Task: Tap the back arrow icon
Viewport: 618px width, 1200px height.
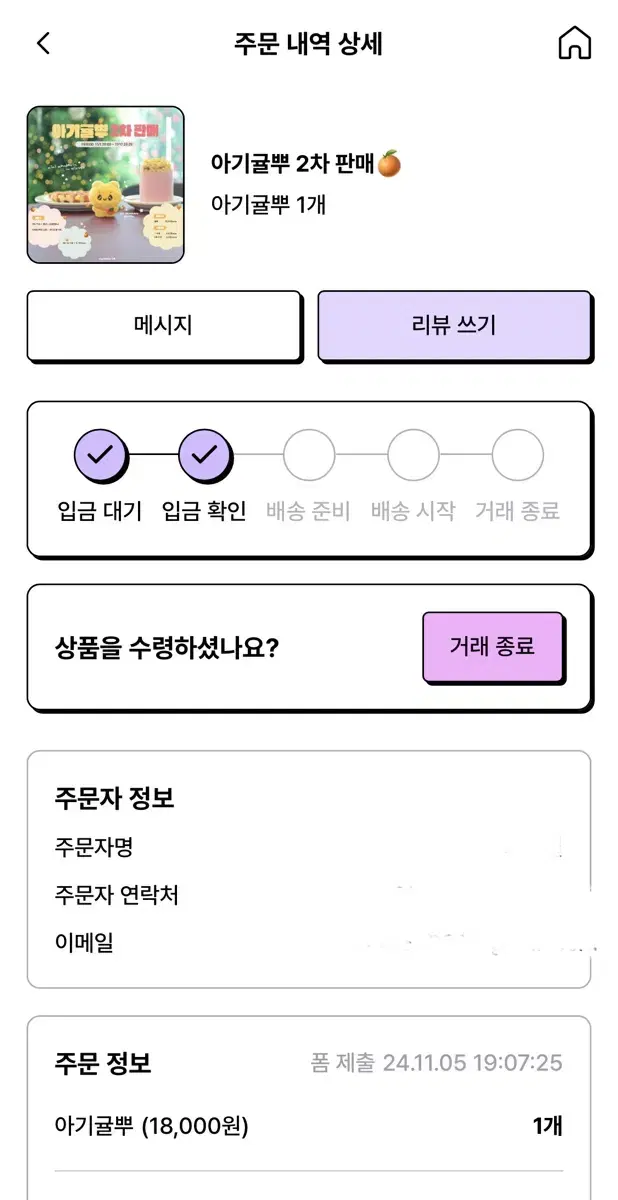Action: [43, 44]
